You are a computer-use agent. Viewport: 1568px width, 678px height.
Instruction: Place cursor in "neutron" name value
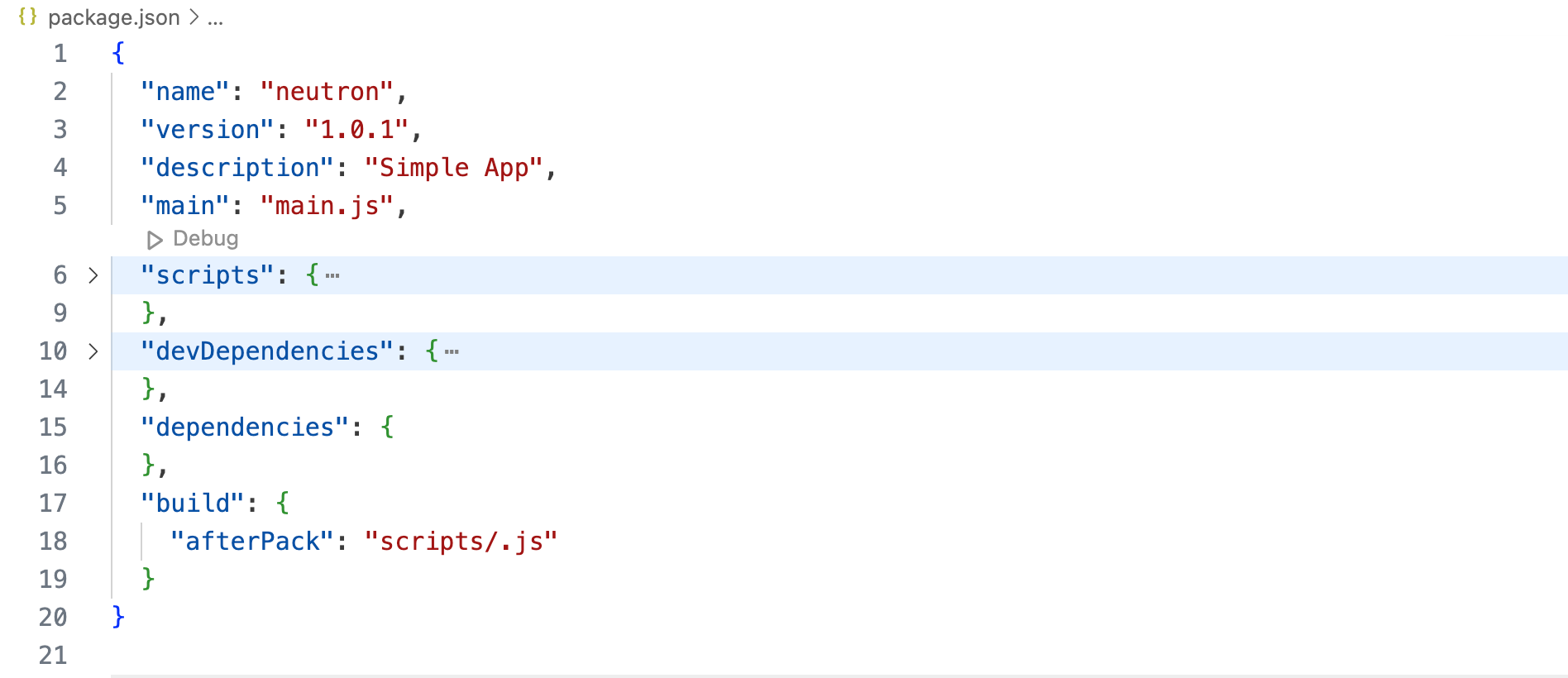pyautogui.click(x=327, y=92)
